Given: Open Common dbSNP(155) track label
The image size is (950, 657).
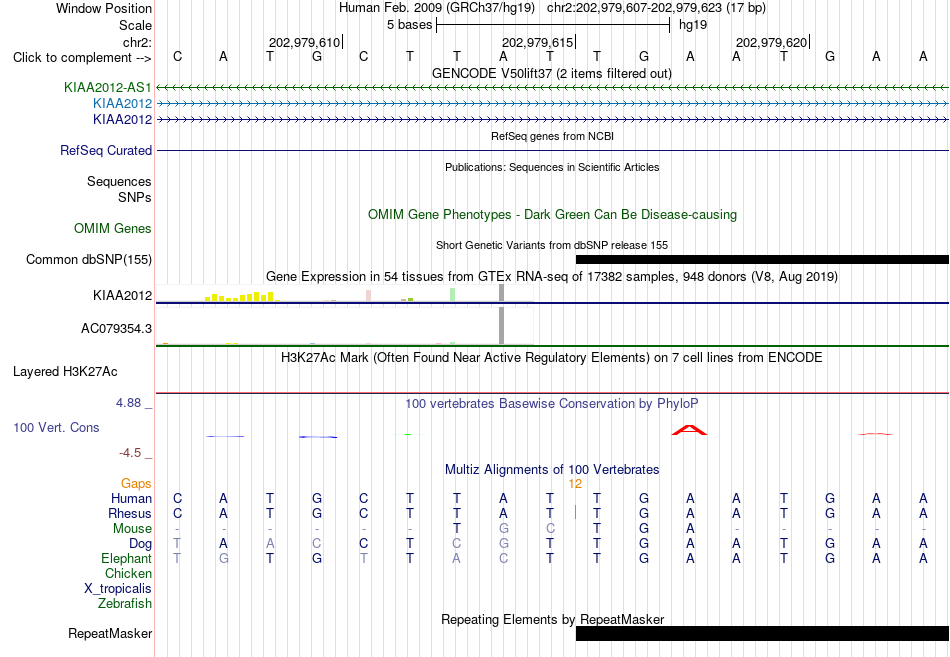Looking at the screenshot, I should click(89, 259).
